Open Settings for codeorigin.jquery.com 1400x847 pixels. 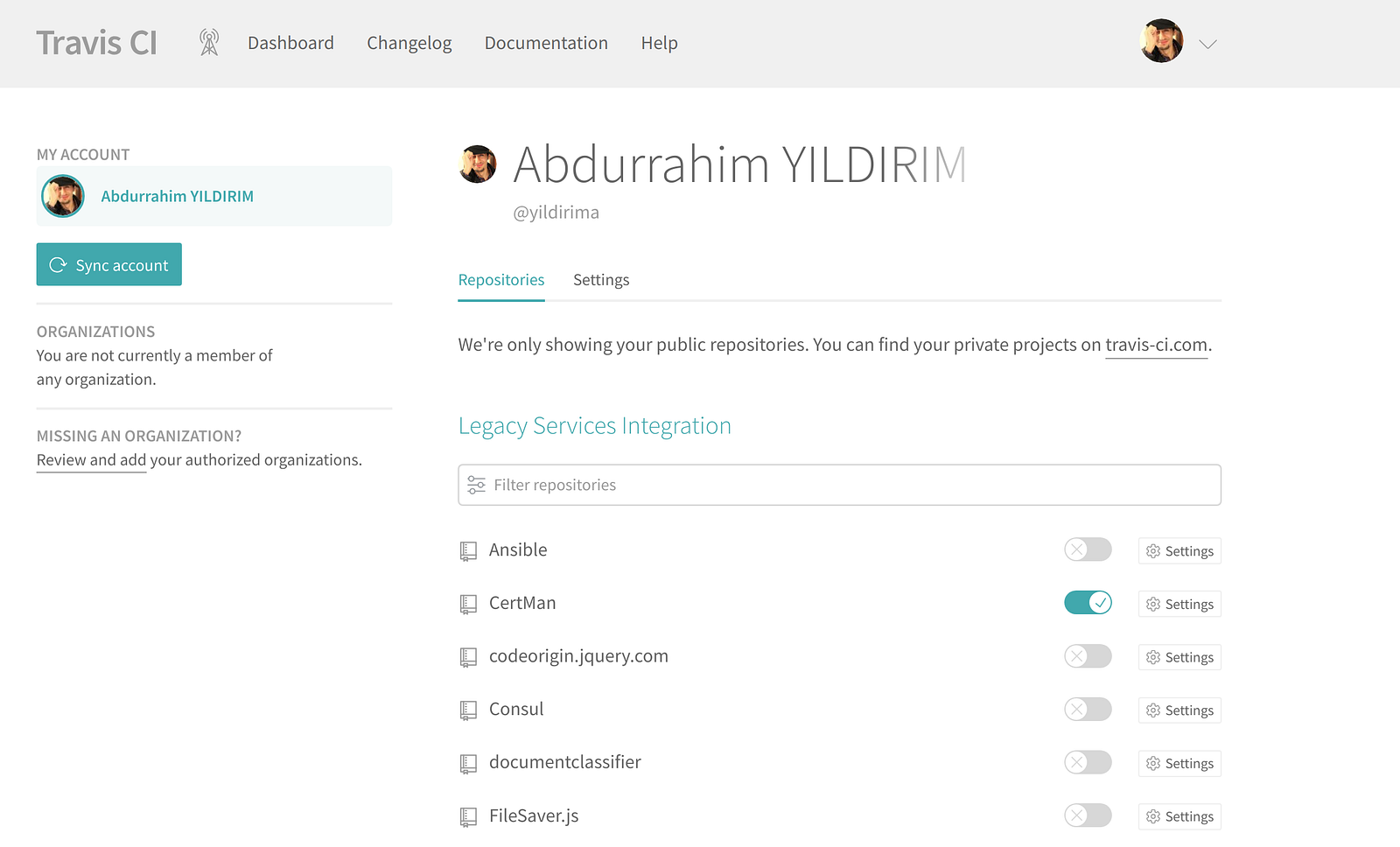pos(1179,657)
